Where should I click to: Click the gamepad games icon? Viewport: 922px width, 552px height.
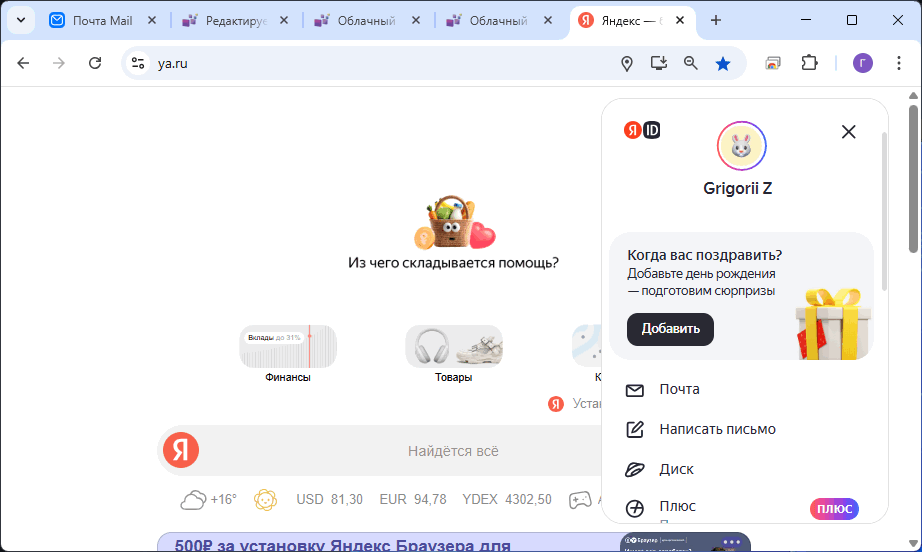(580, 500)
